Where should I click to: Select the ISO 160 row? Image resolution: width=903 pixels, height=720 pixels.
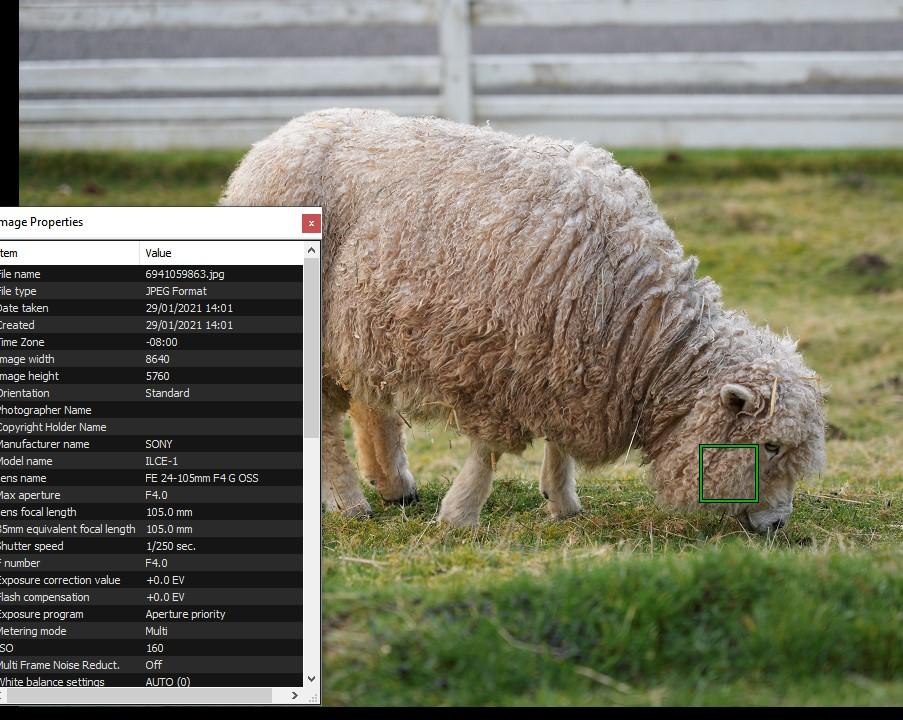pos(151,648)
